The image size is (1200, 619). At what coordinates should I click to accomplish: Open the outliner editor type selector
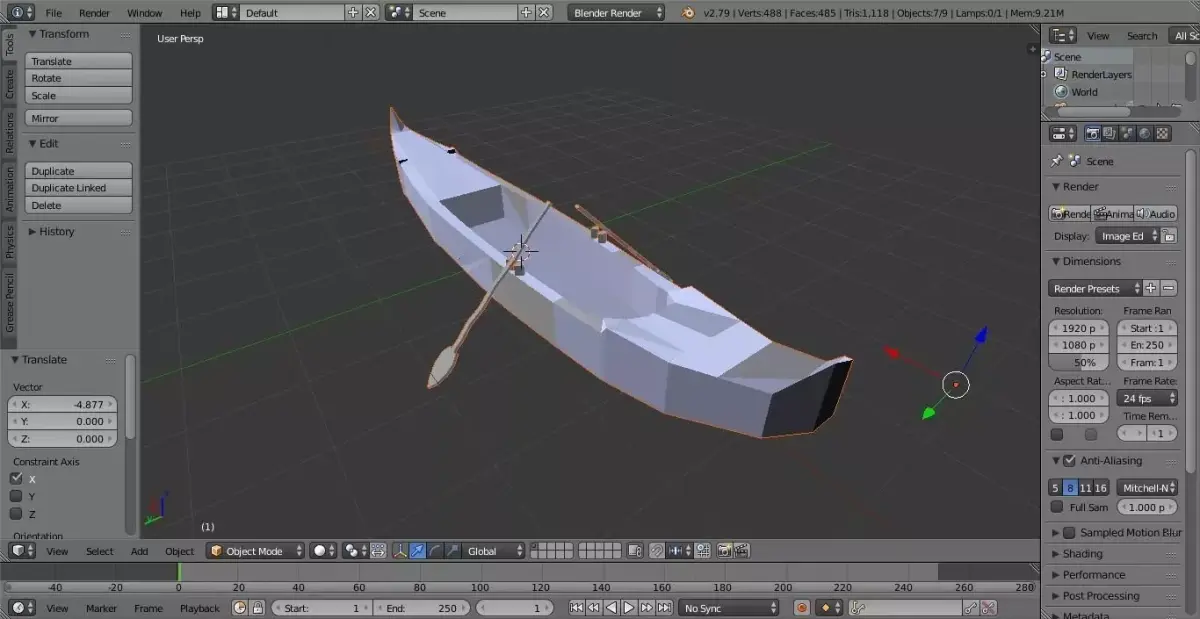coord(1063,35)
